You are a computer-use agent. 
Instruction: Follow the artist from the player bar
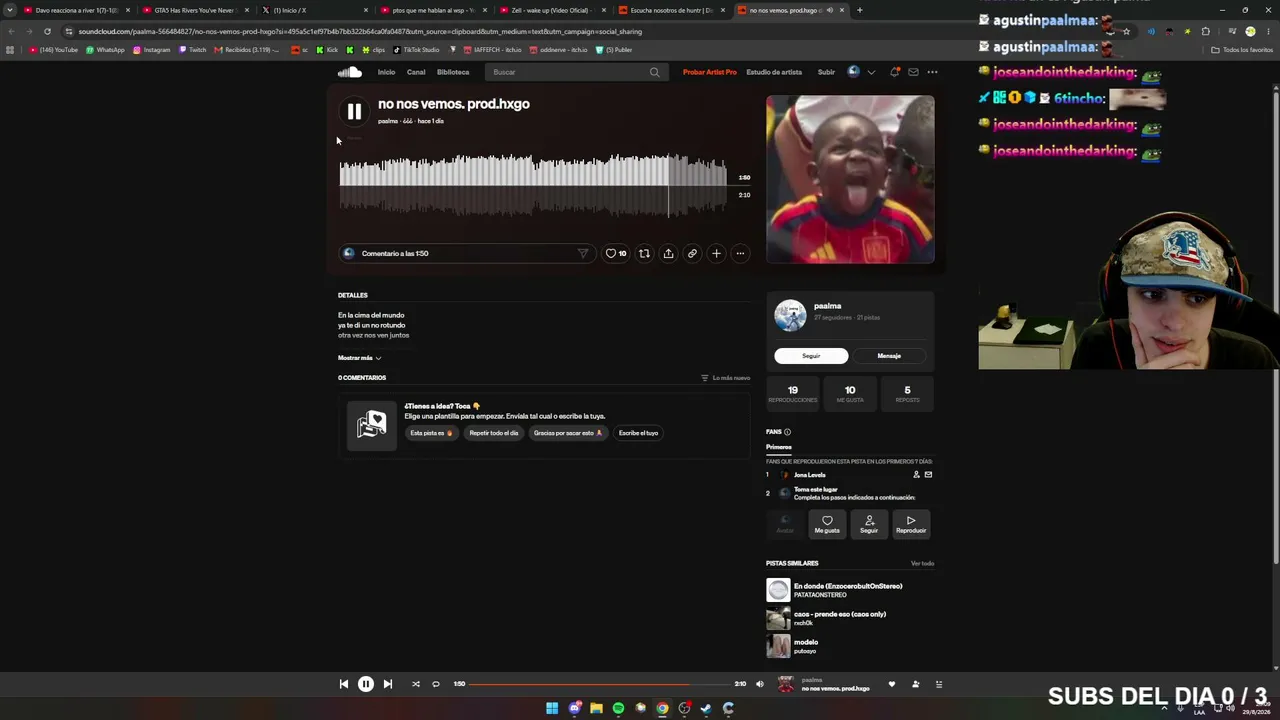[x=915, y=685]
